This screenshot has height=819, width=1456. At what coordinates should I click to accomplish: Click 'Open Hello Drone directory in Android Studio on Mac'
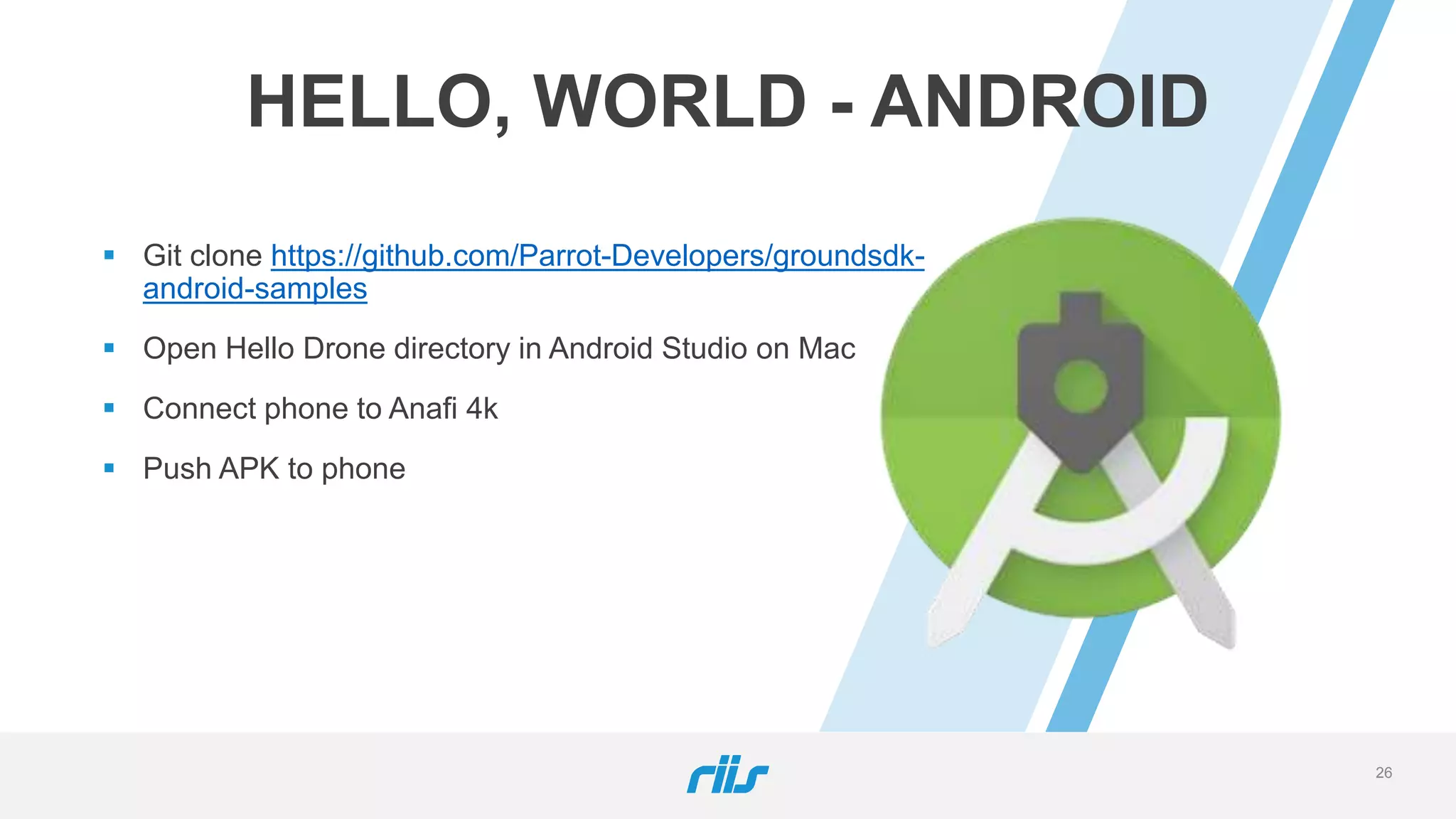(x=499, y=349)
